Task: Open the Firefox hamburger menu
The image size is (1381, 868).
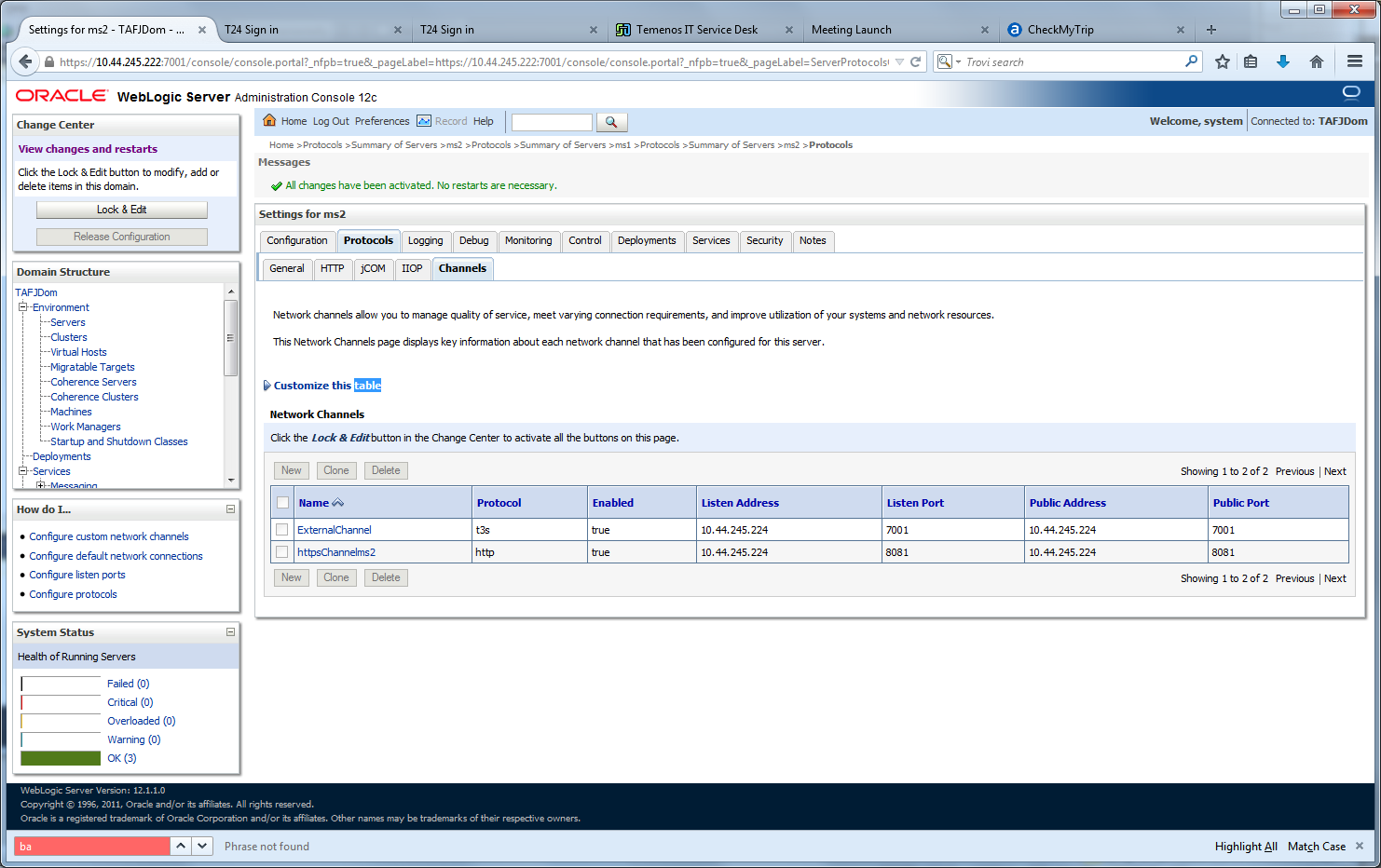Action: [x=1355, y=61]
